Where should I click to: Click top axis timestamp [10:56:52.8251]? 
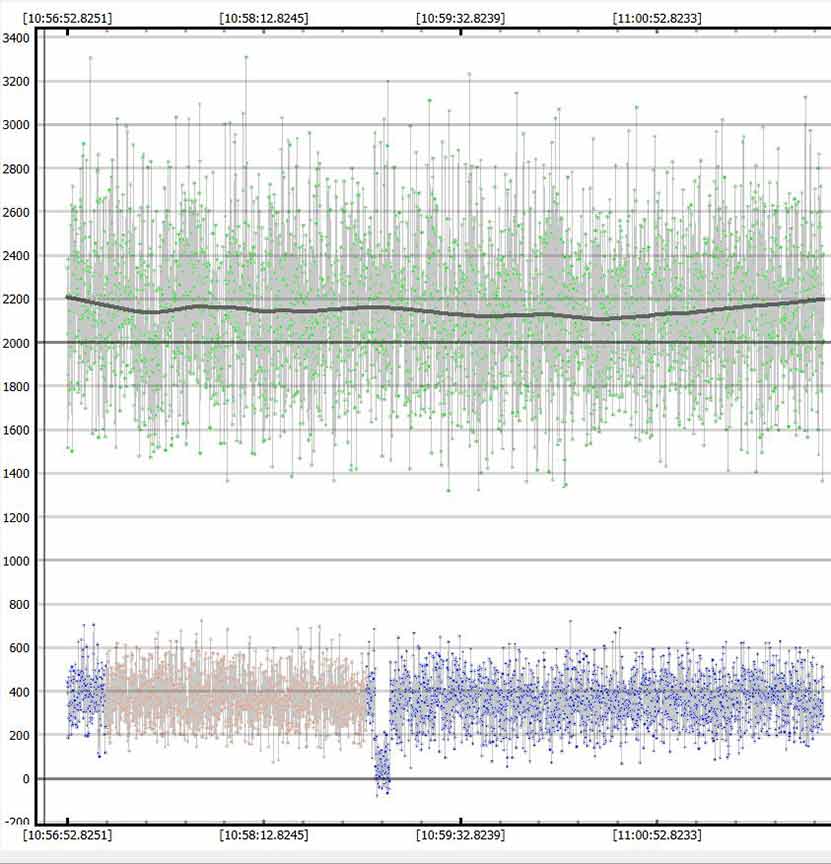pyautogui.click(x=67, y=18)
